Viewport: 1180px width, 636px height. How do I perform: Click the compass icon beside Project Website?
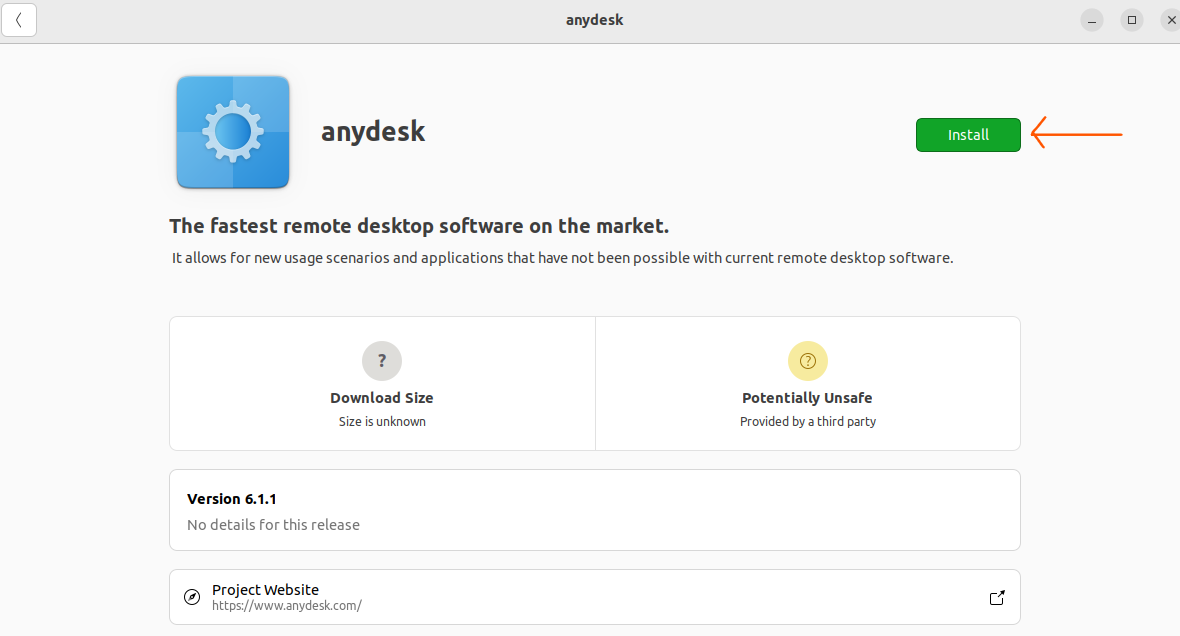coord(192,597)
